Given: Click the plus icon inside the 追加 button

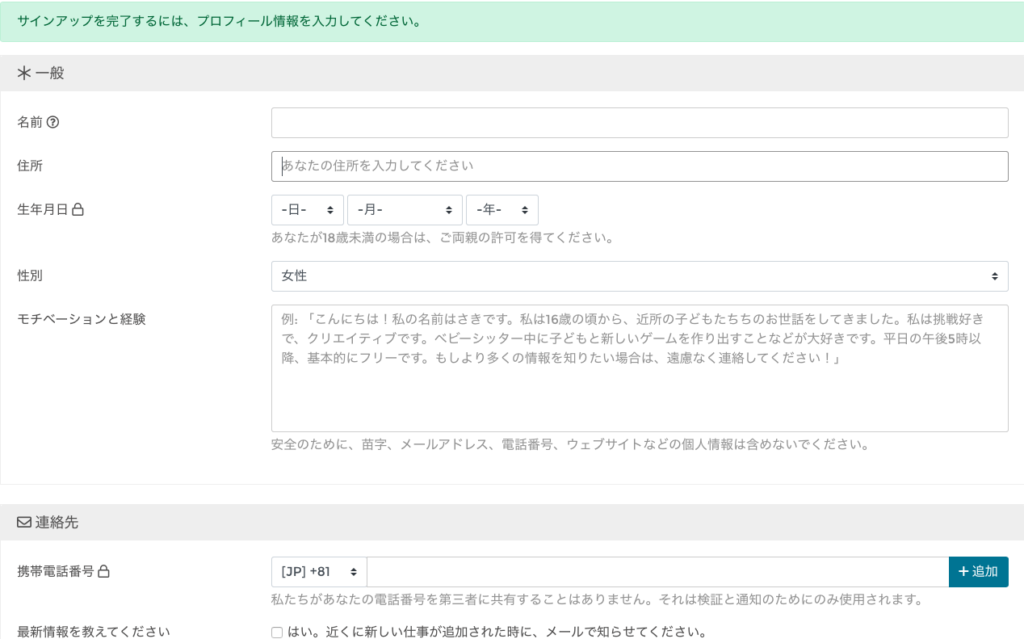Looking at the screenshot, I should (963, 573).
